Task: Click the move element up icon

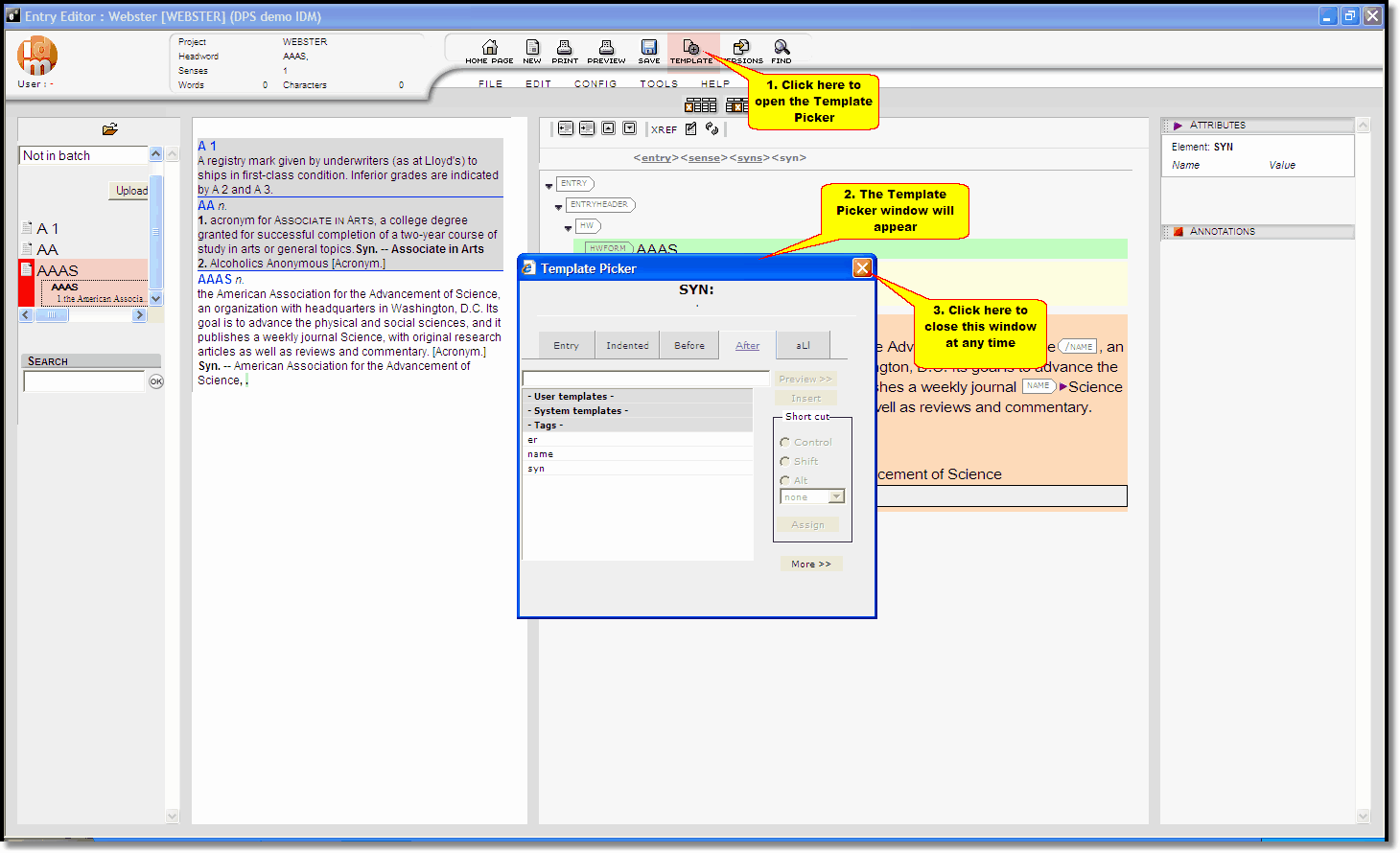Action: (608, 128)
